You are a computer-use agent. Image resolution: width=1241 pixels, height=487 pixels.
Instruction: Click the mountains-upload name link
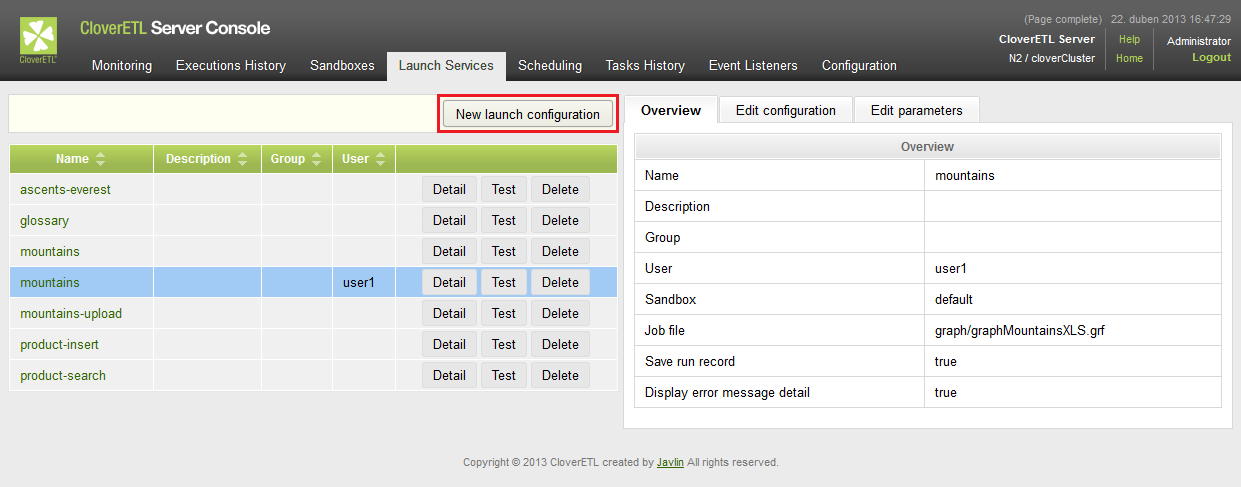[x=71, y=313]
